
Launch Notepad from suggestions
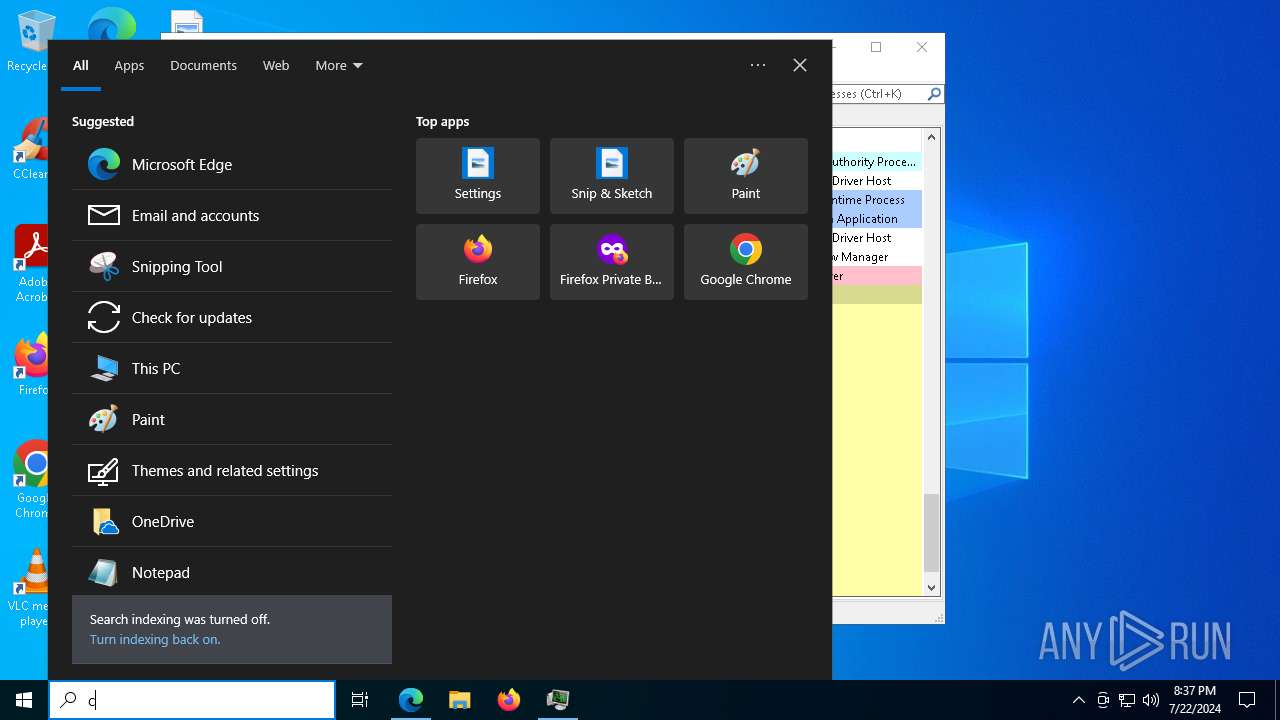232,573
